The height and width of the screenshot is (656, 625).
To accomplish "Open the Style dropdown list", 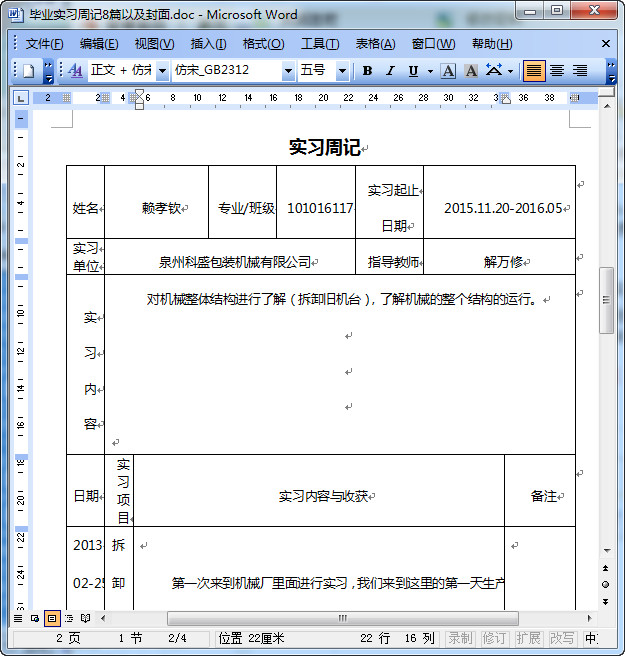I will (162, 71).
